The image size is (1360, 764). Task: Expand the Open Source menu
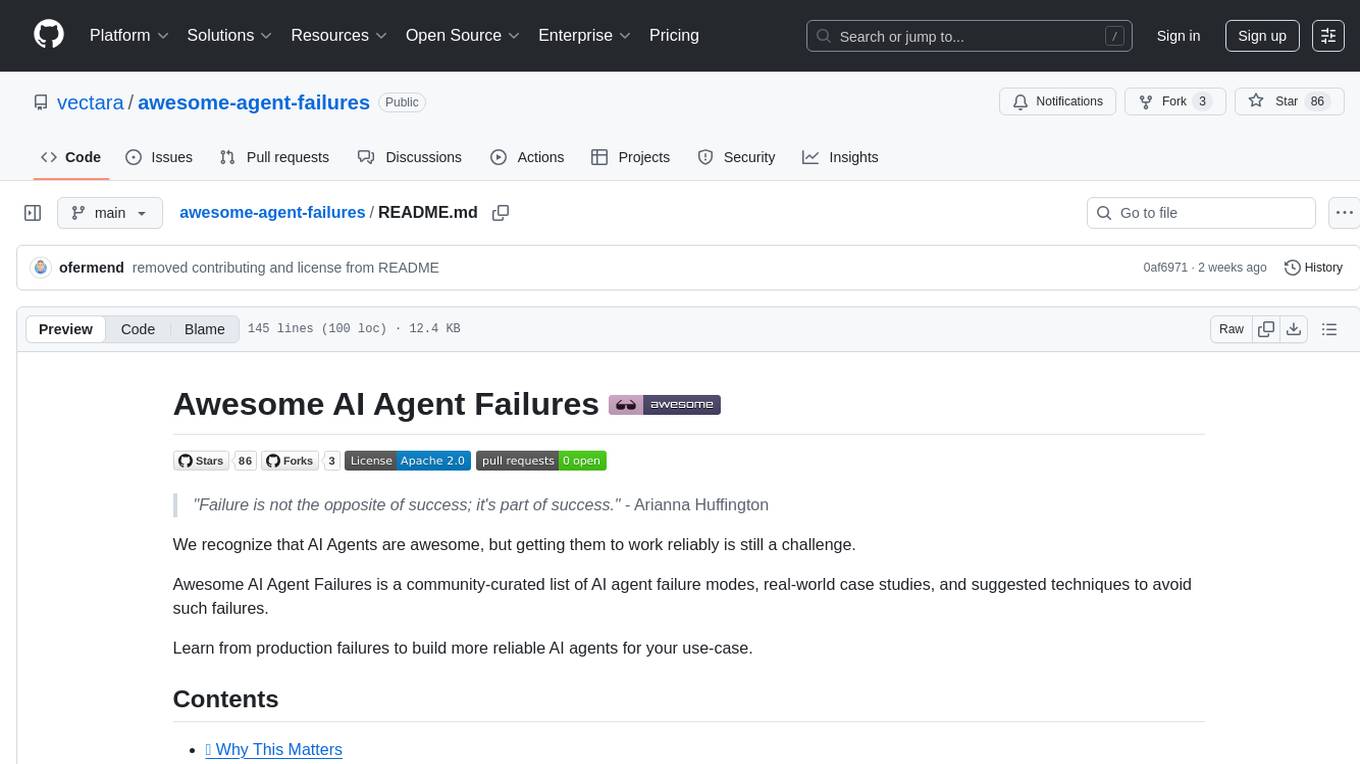click(x=462, y=35)
